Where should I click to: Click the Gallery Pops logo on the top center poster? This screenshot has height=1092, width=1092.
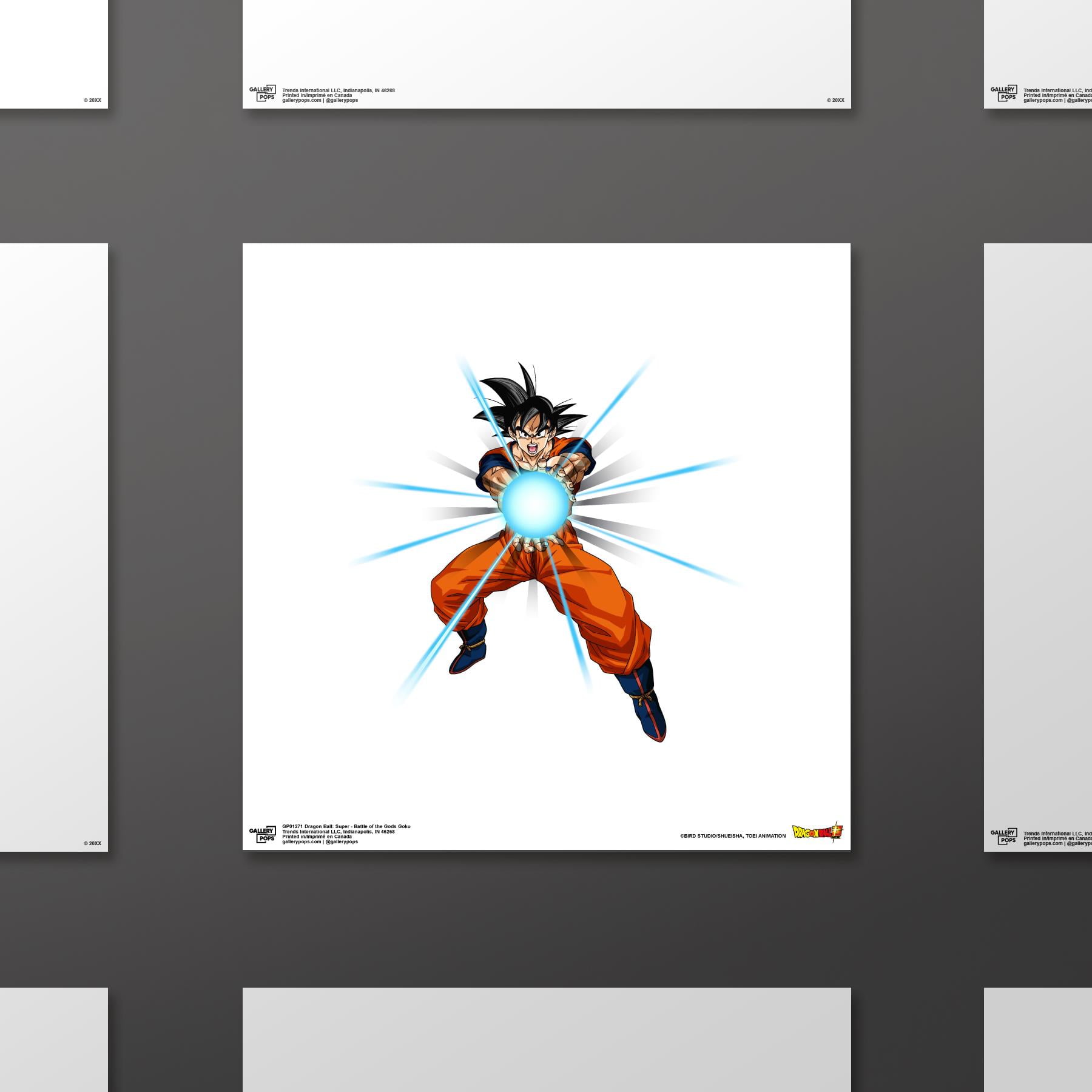[262, 93]
